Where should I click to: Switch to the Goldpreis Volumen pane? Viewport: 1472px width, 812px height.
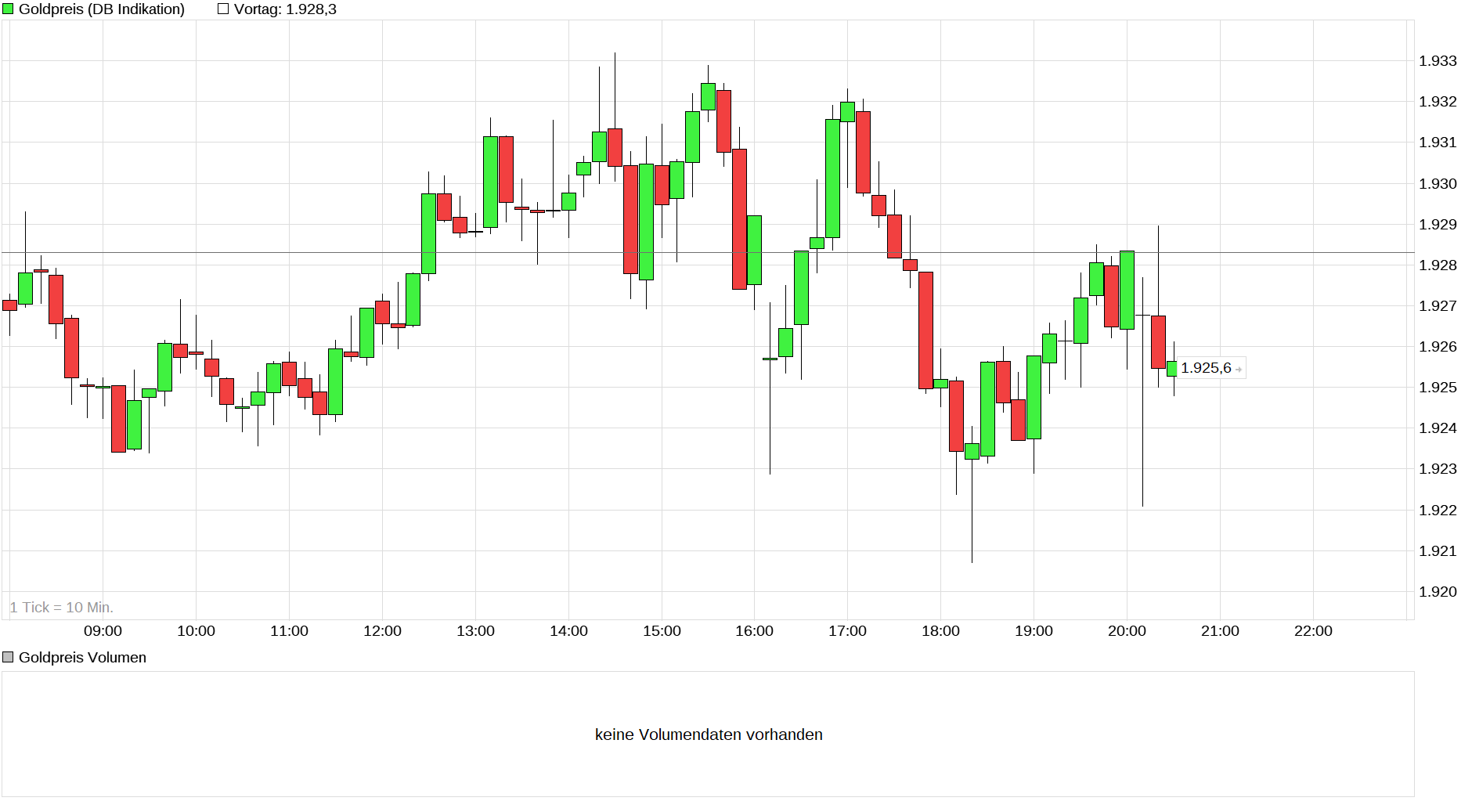(x=83, y=657)
